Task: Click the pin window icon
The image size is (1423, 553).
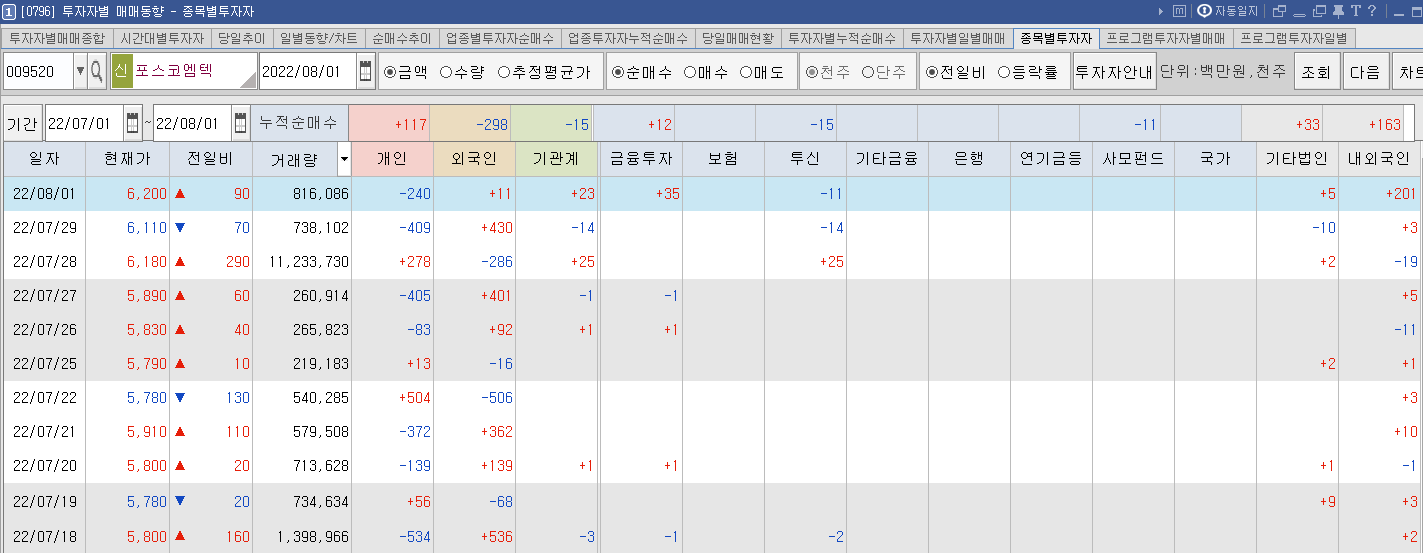Action: click(1338, 11)
